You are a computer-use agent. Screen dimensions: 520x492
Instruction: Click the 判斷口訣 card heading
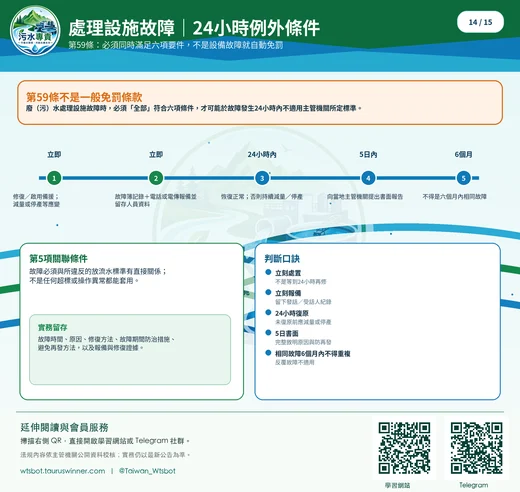coord(282,258)
